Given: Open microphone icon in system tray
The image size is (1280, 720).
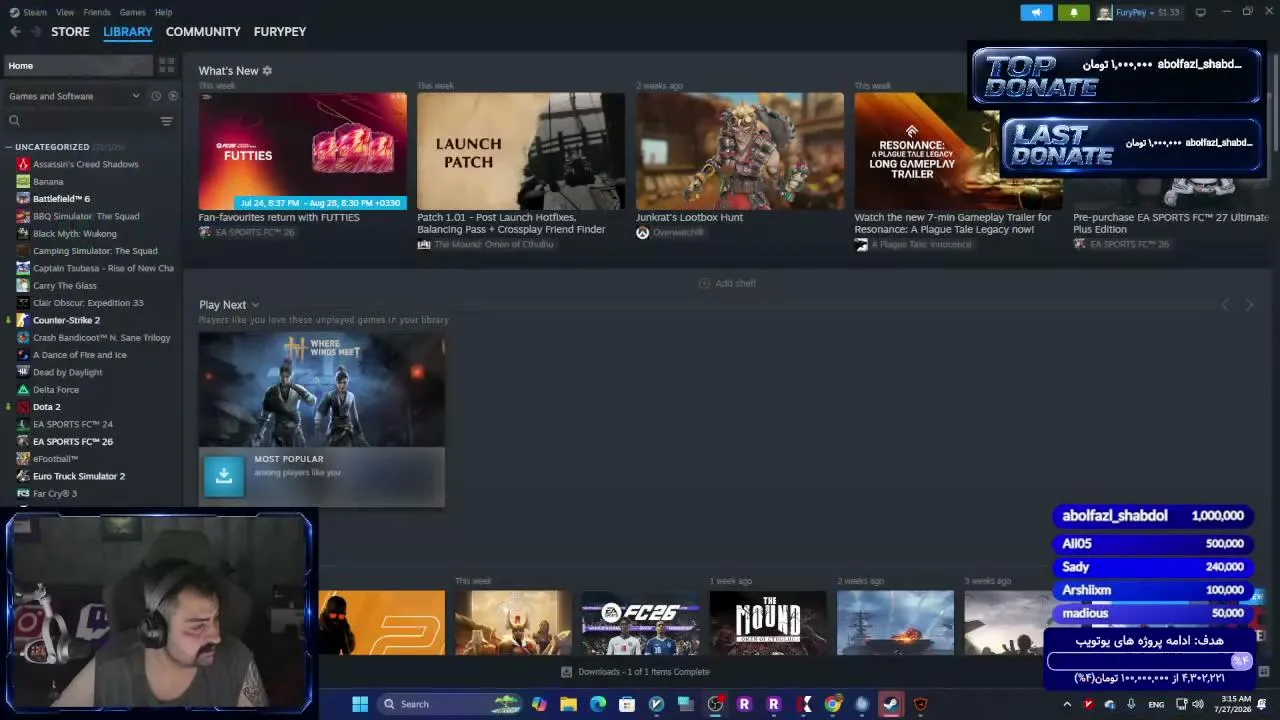Looking at the screenshot, I should point(1131,704).
